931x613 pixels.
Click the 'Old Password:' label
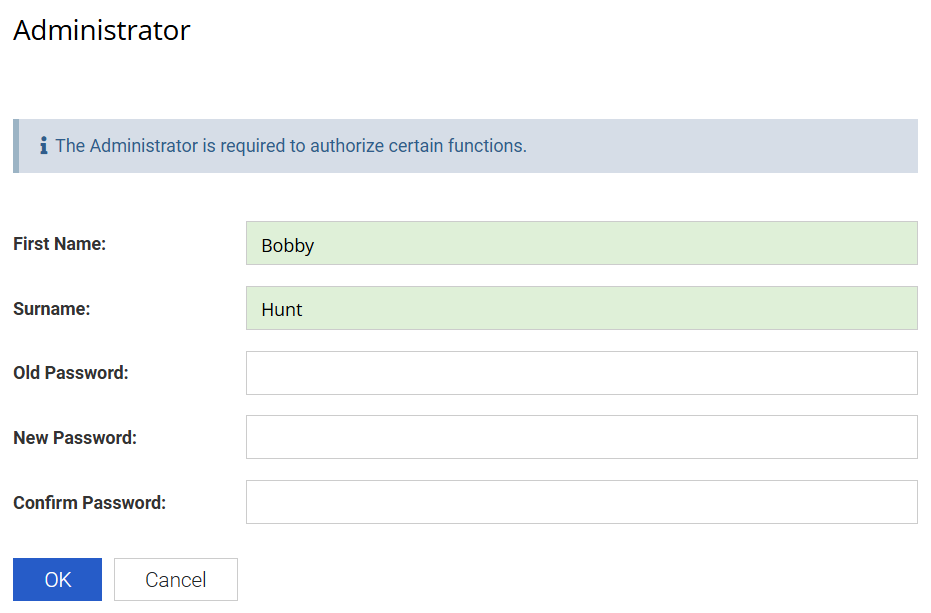coord(70,373)
